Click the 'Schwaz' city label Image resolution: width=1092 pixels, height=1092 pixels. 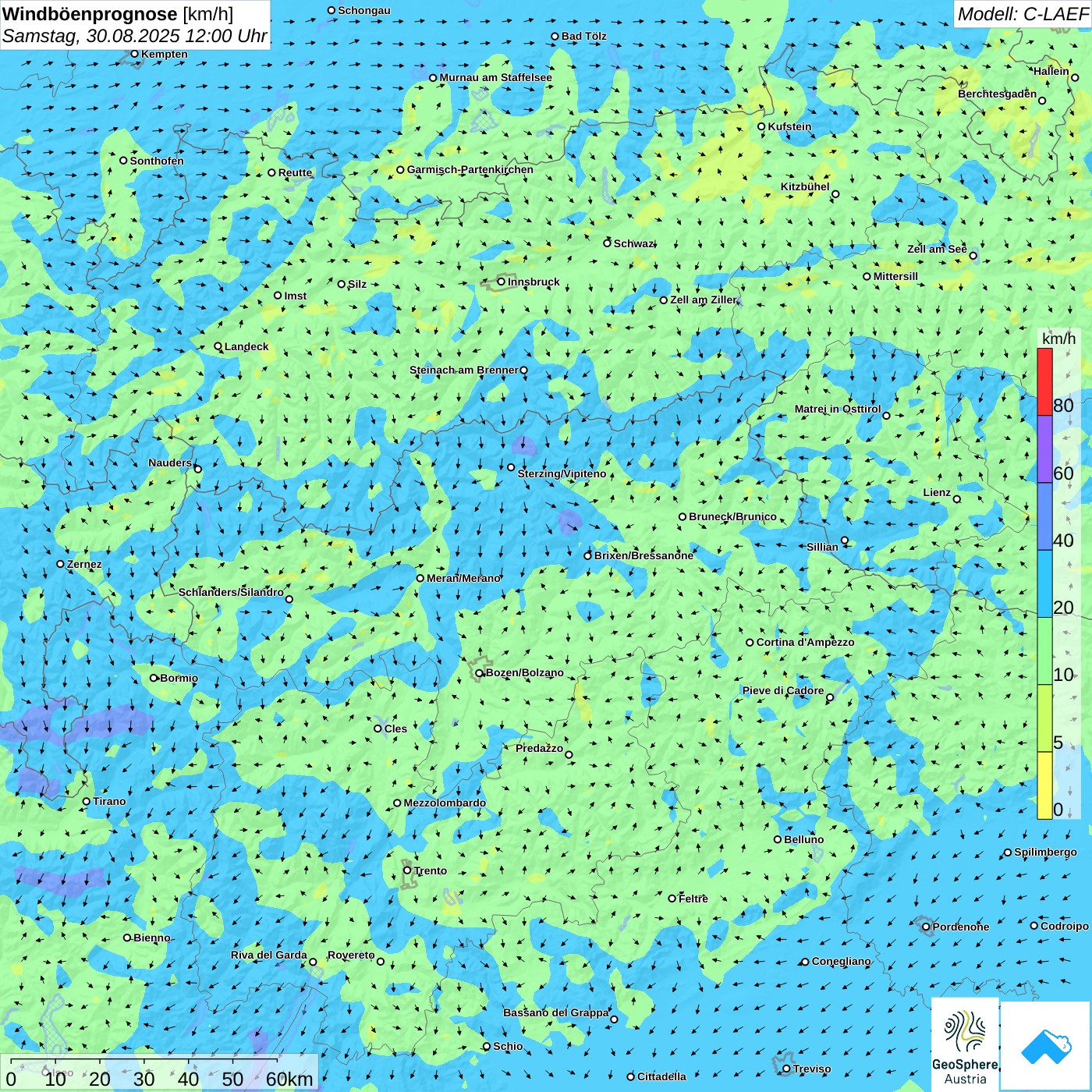[x=633, y=243]
